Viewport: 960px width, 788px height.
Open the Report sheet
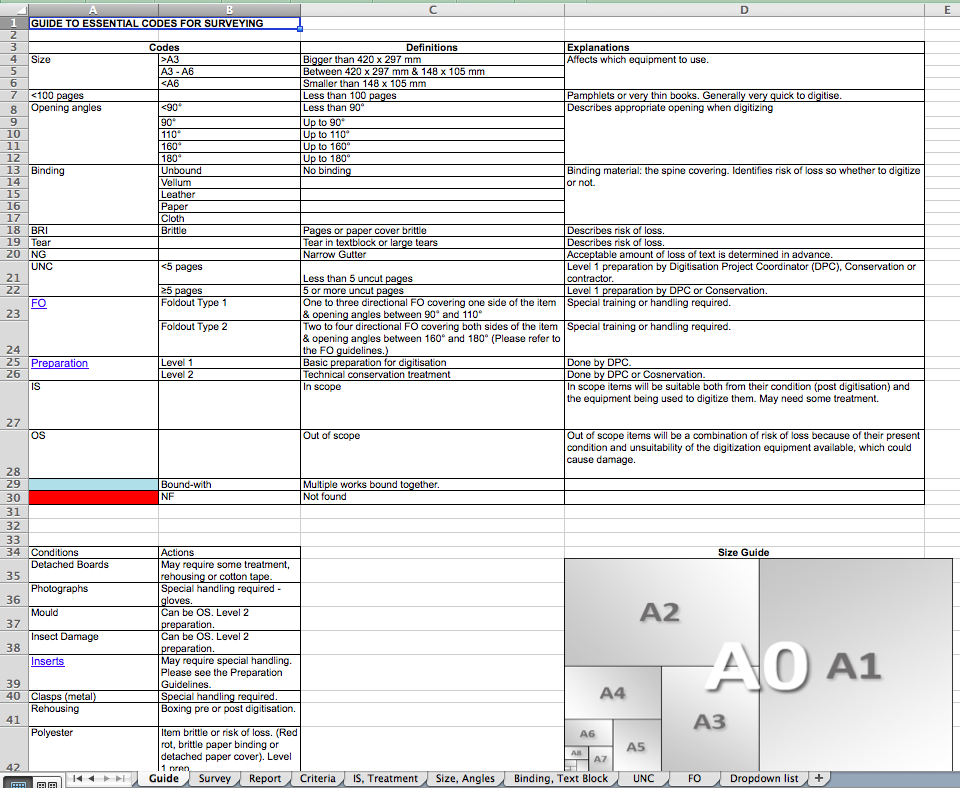point(265,778)
